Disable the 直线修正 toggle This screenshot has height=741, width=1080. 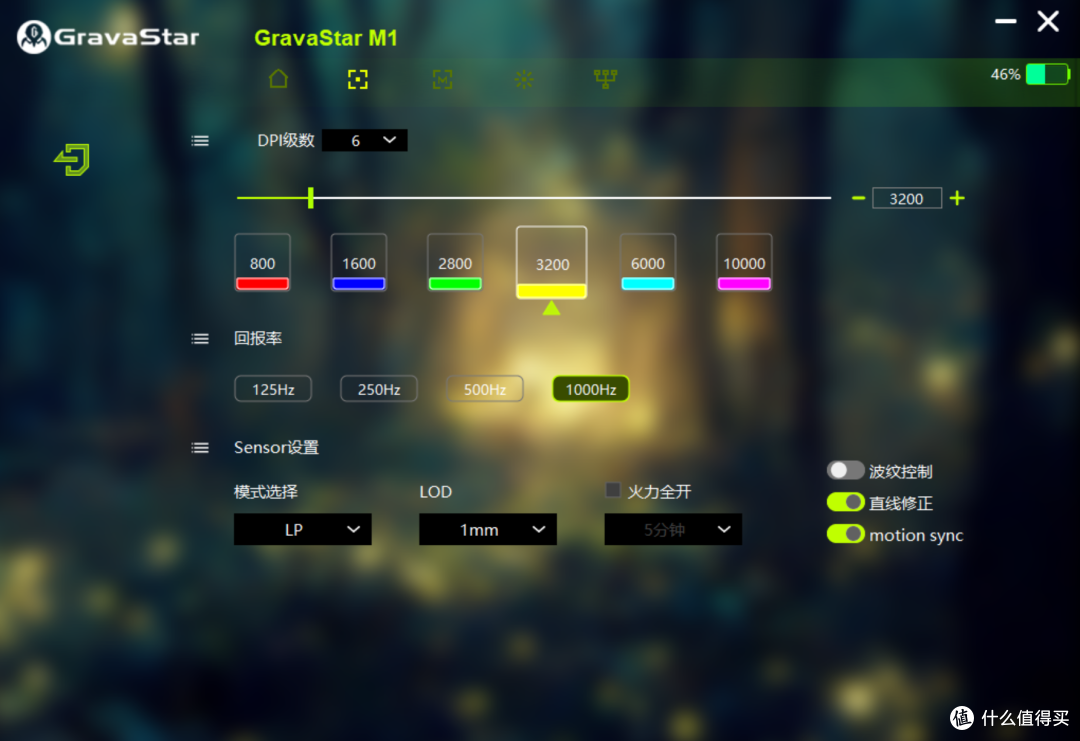(x=845, y=502)
